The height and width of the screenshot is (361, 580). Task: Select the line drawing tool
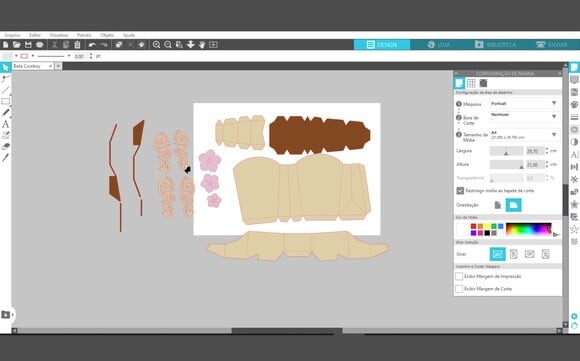click(x=5, y=90)
